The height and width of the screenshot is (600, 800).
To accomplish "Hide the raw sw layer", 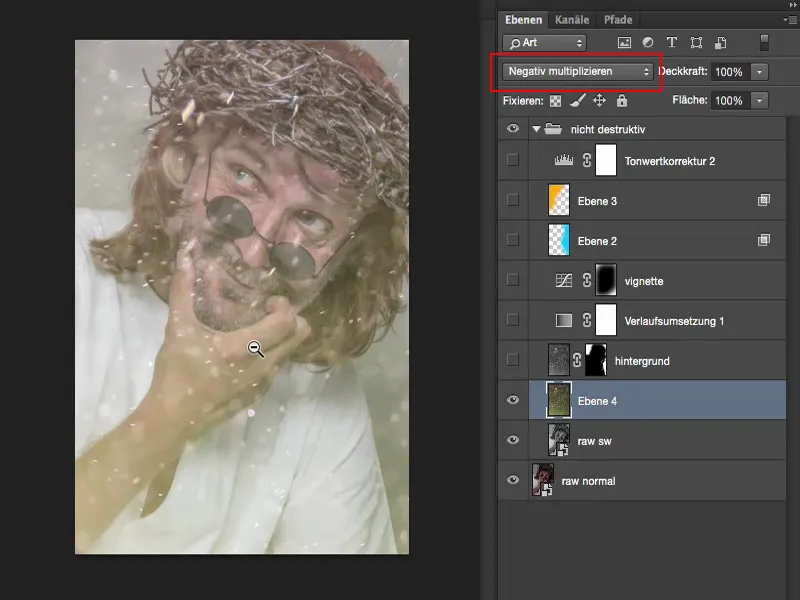I will (x=513, y=440).
